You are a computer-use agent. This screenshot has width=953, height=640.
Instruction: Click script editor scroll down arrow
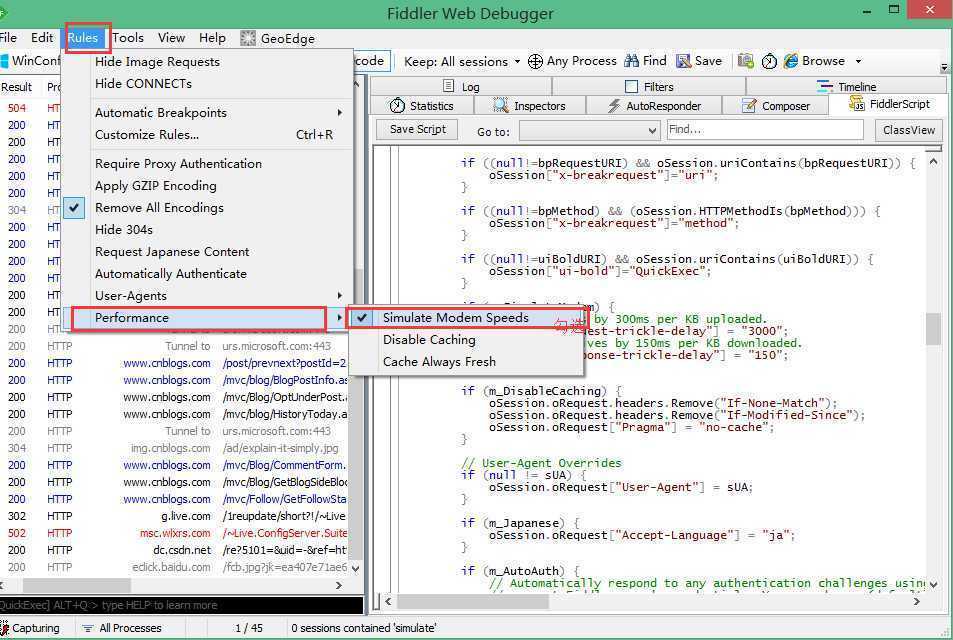(x=934, y=585)
